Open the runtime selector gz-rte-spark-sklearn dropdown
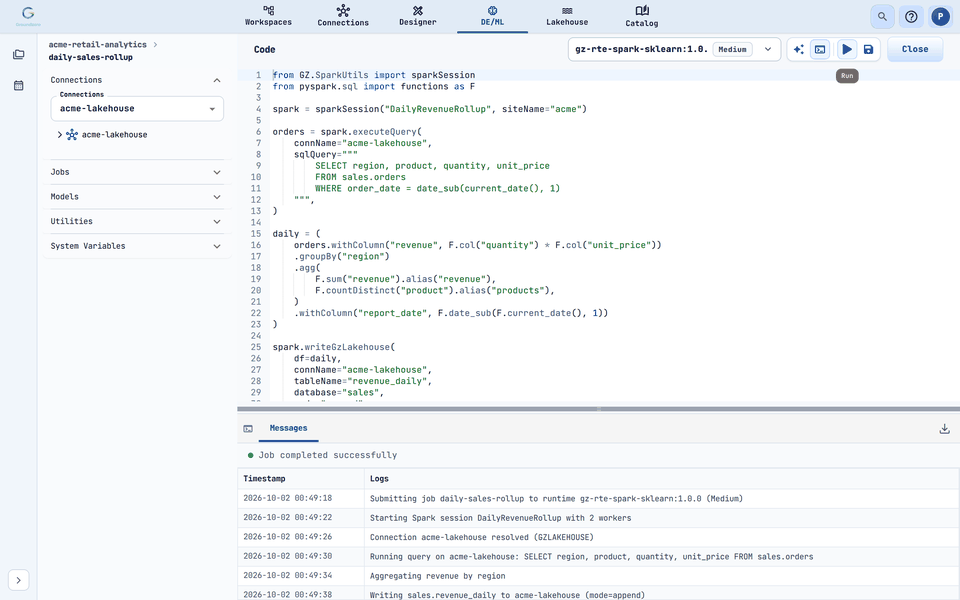960x600 pixels. pos(674,50)
